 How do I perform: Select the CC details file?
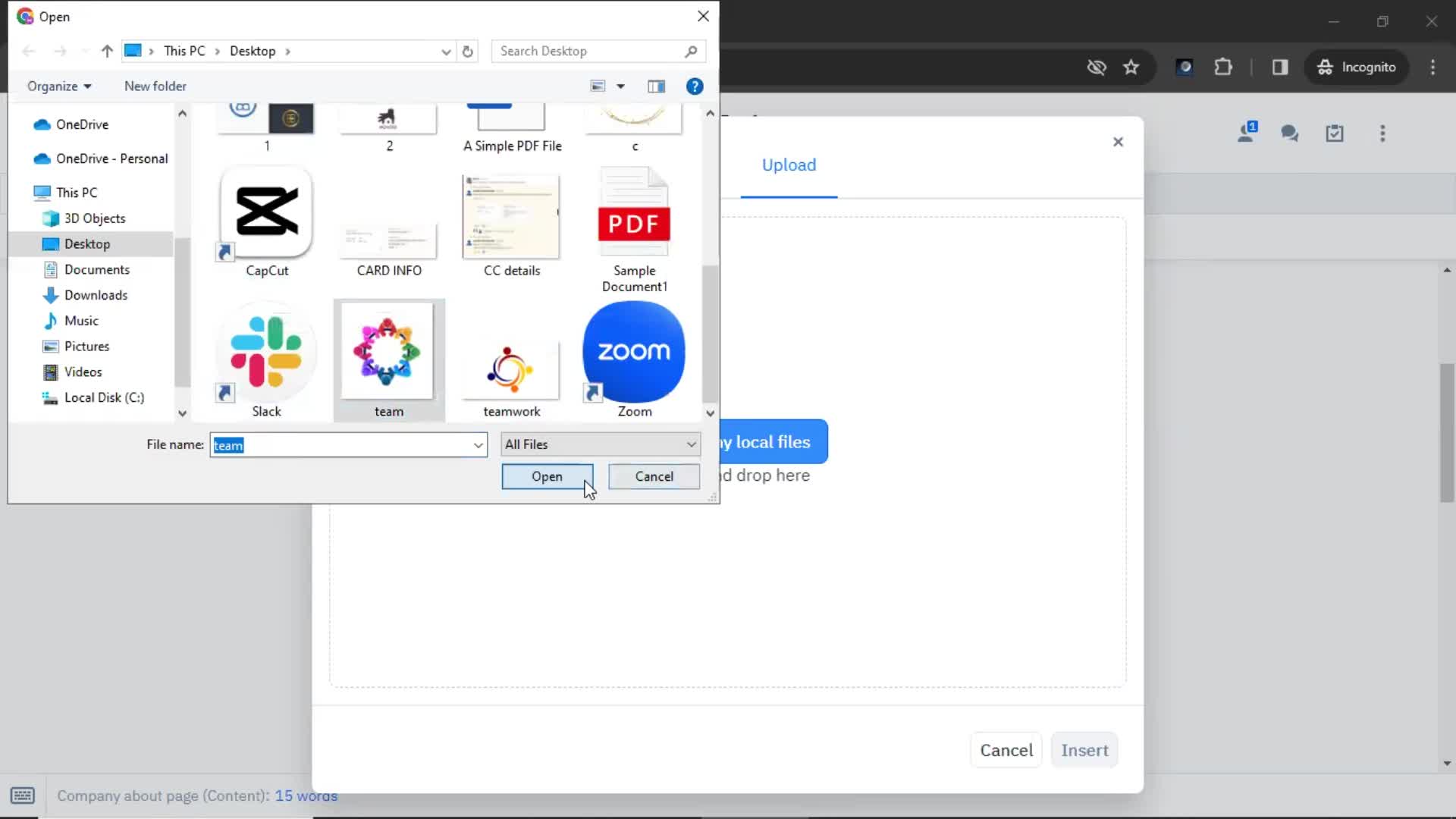[x=511, y=226]
